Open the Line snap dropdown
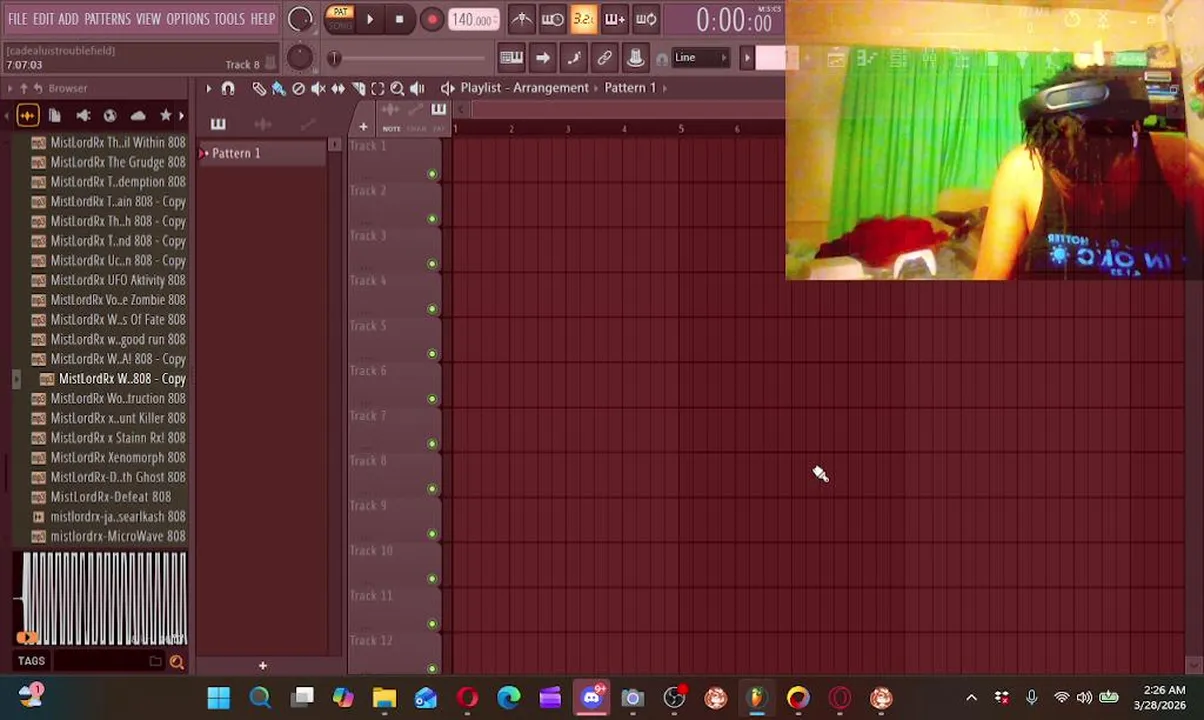This screenshot has height=720, width=1204. point(700,58)
